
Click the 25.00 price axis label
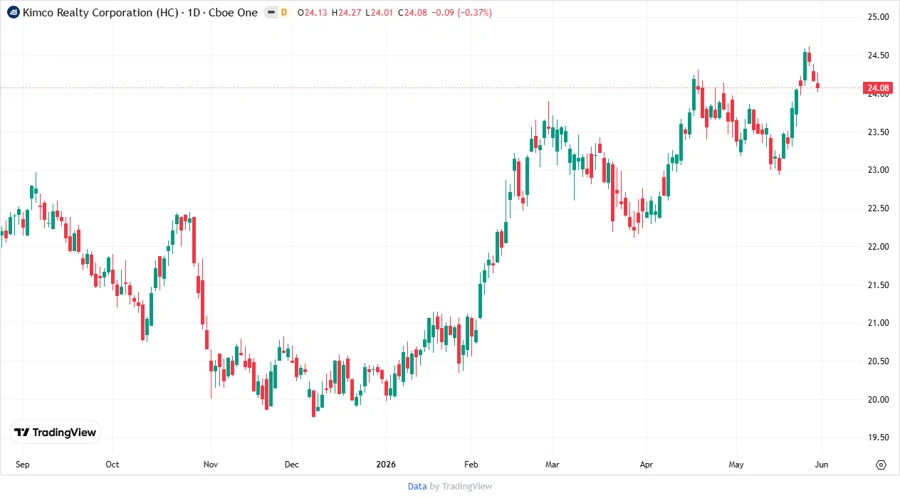[x=878, y=17]
